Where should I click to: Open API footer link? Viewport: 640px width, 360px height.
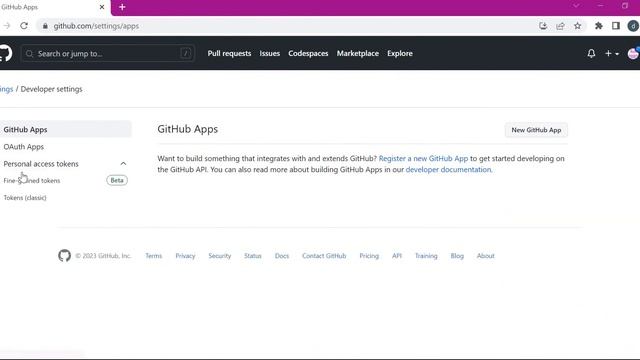click(x=397, y=256)
